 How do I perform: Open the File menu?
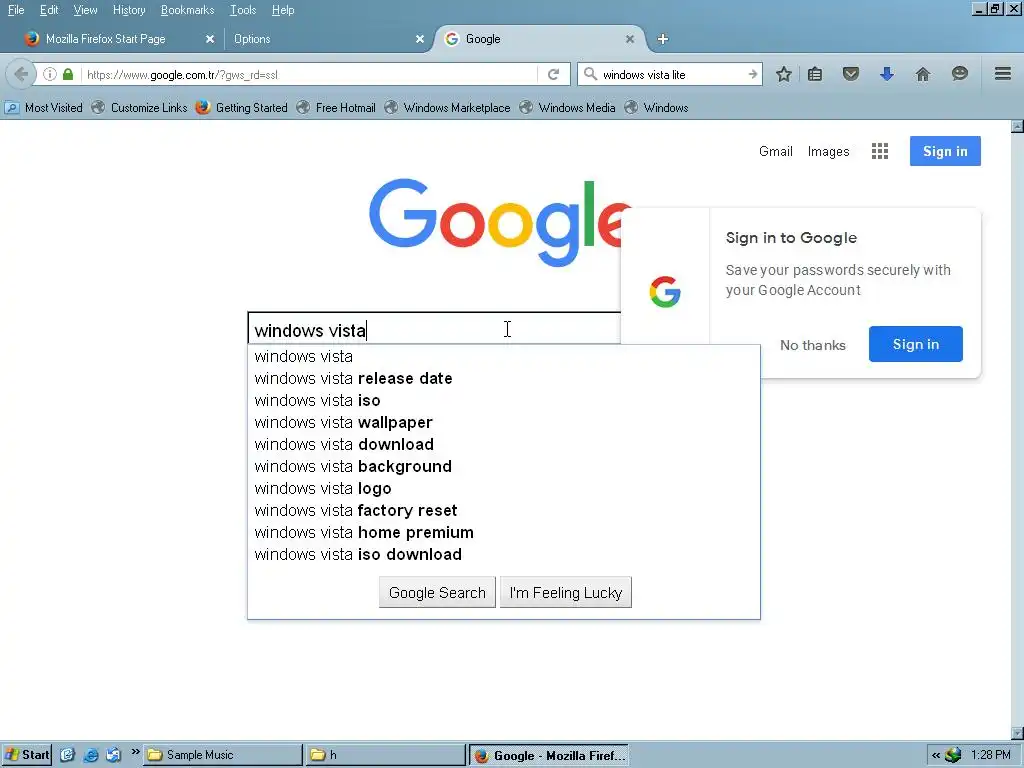point(16,10)
